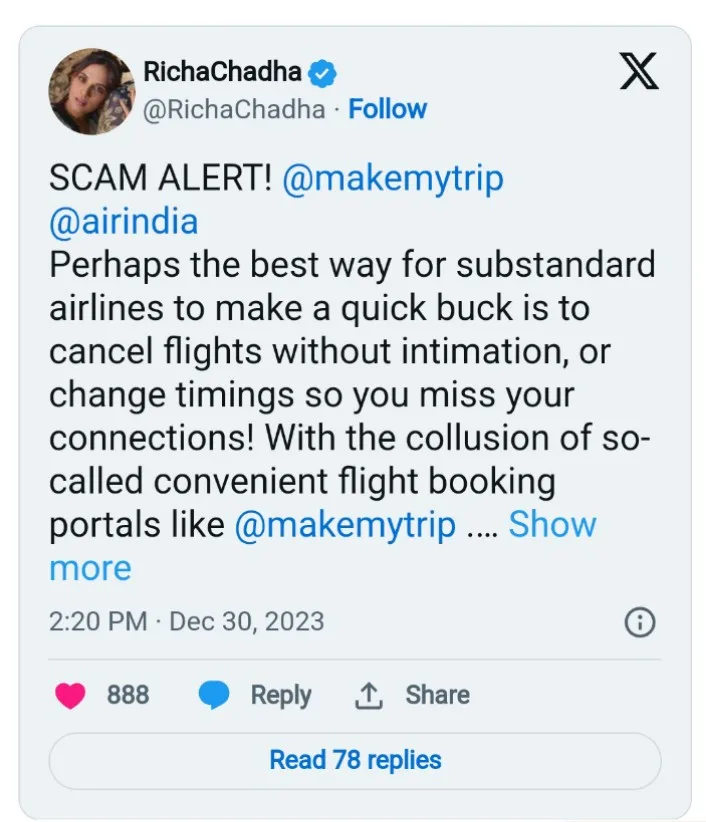
Task: Open the RichaChadha display name
Action: click(222, 72)
